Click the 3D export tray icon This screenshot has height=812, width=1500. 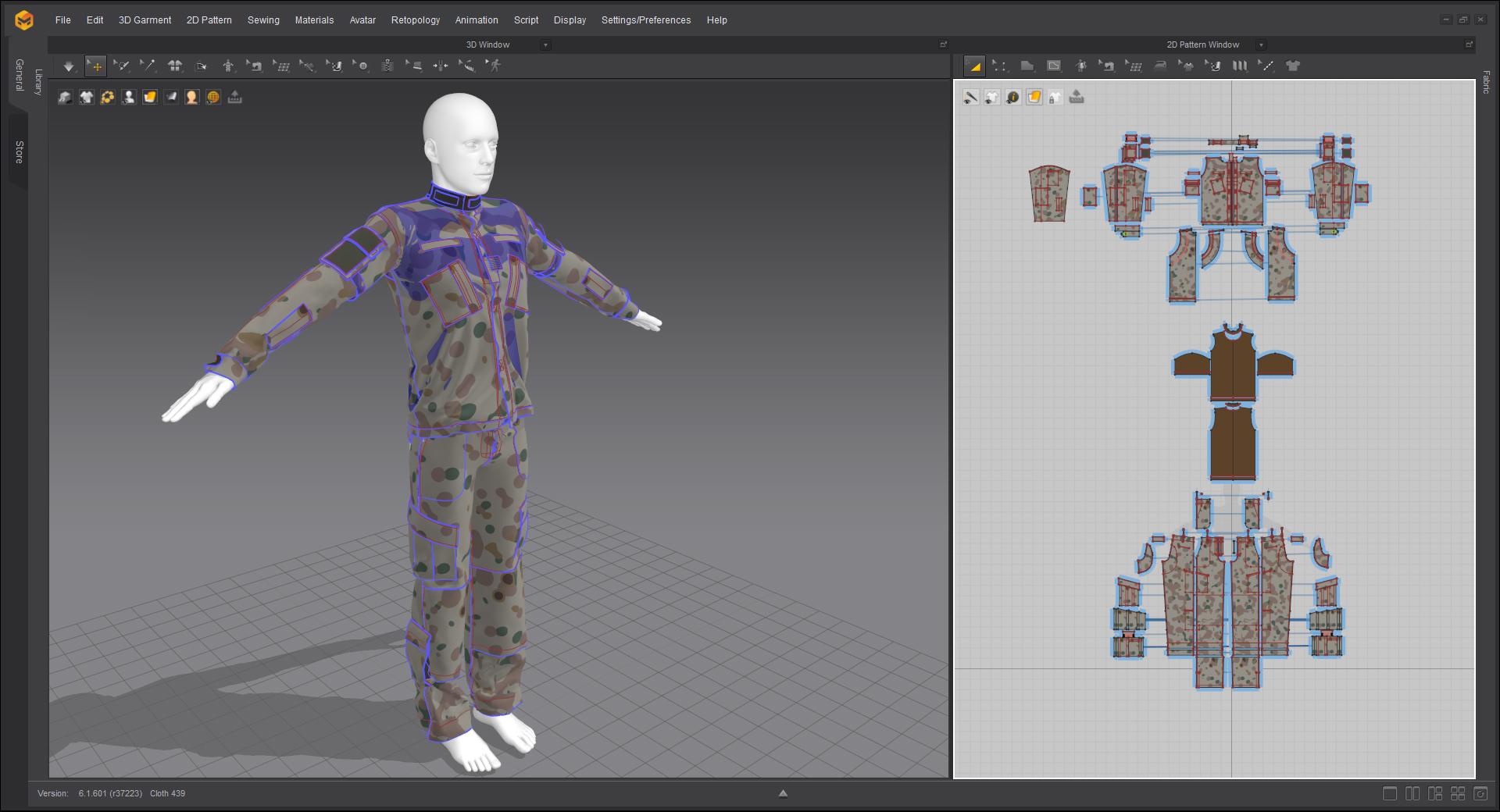(234, 98)
